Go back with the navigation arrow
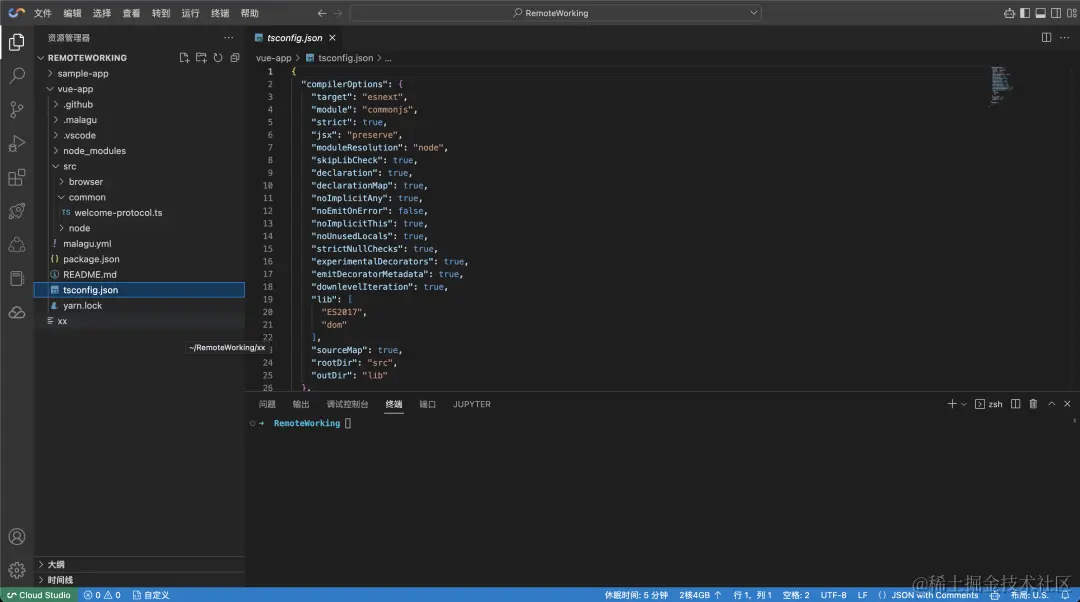The height and width of the screenshot is (602, 1080). tap(322, 13)
